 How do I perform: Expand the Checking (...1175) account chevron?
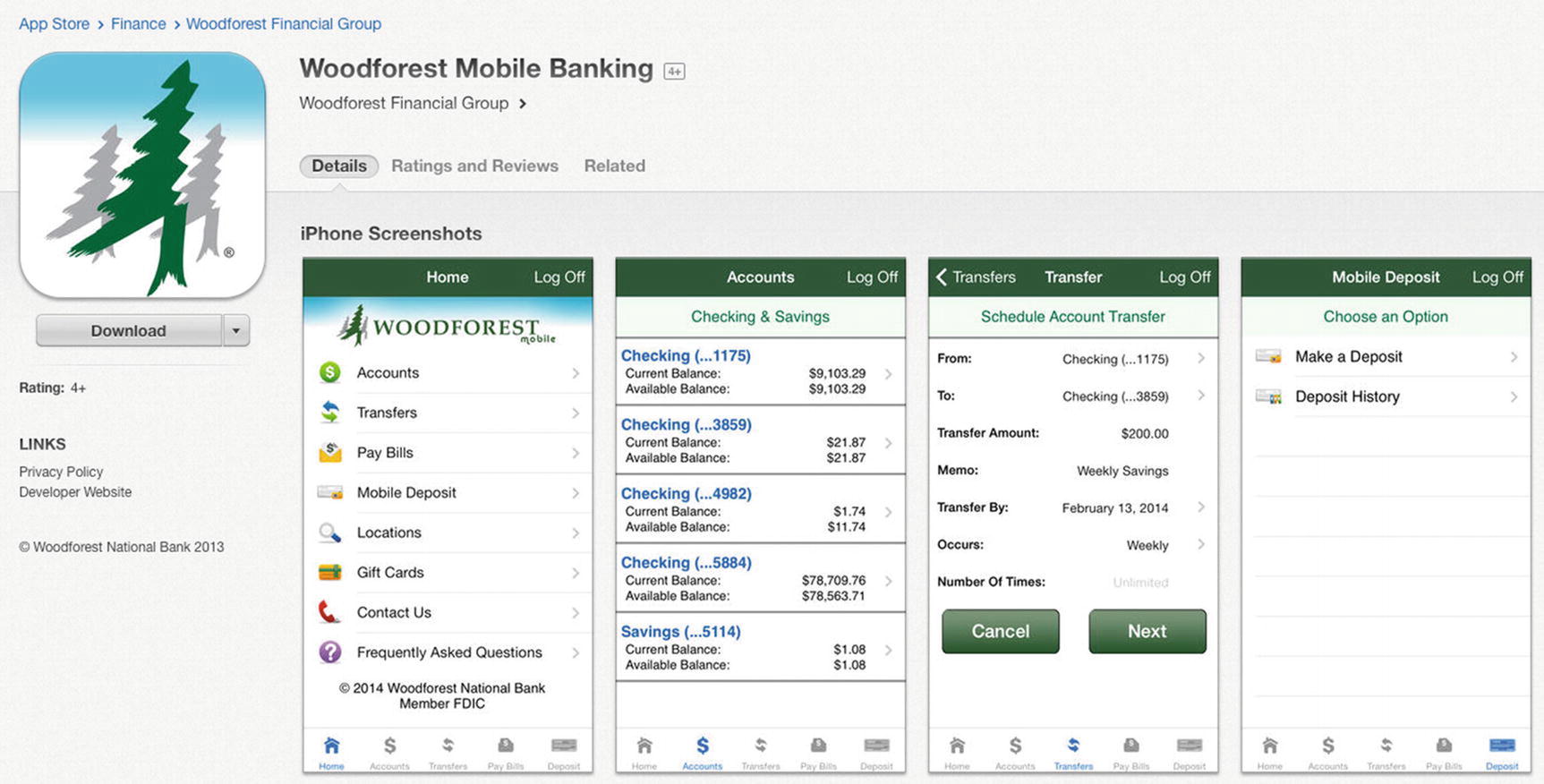point(889,374)
